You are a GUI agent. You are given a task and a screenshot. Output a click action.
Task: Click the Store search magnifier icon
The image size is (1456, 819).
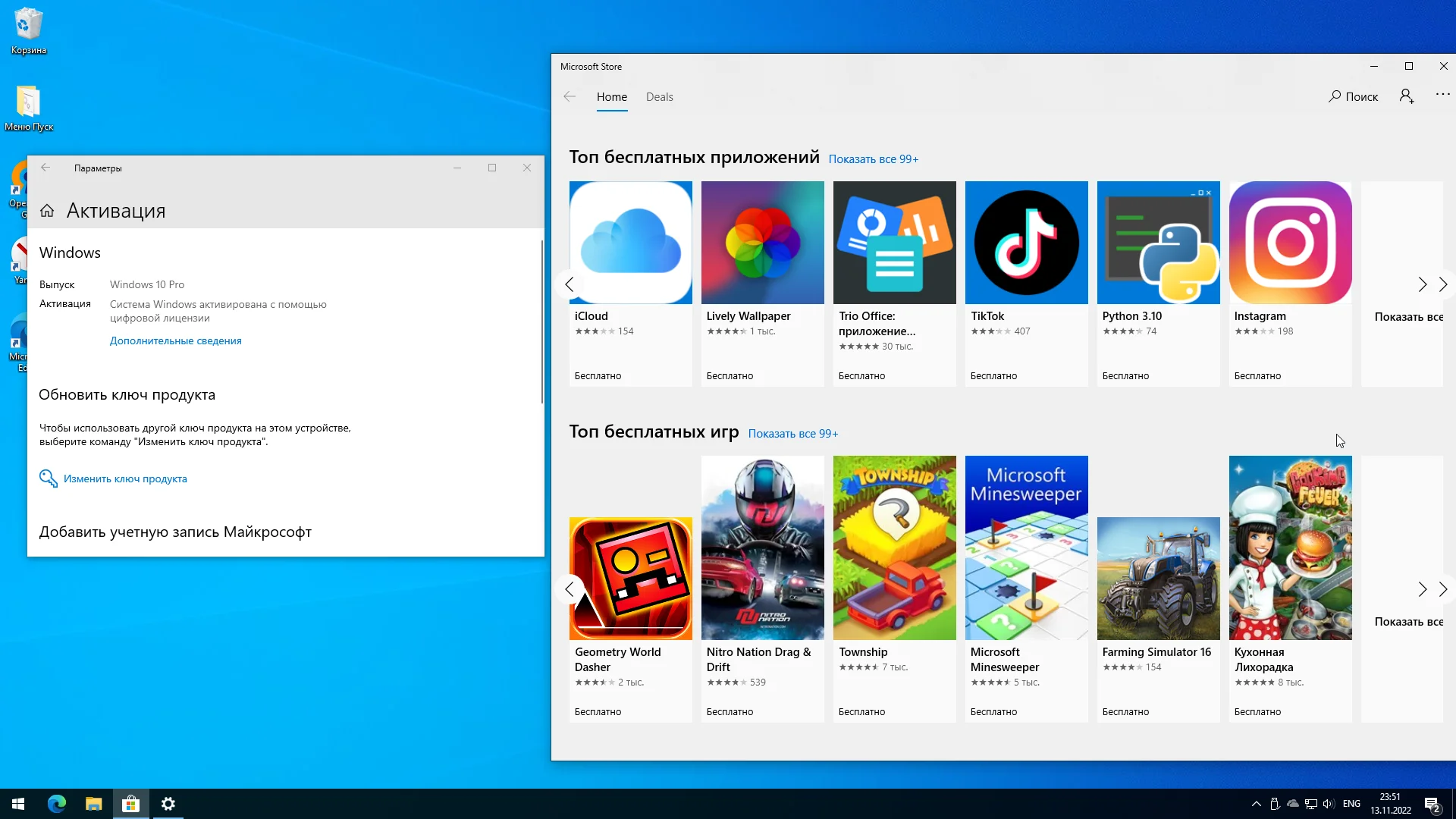(1335, 96)
